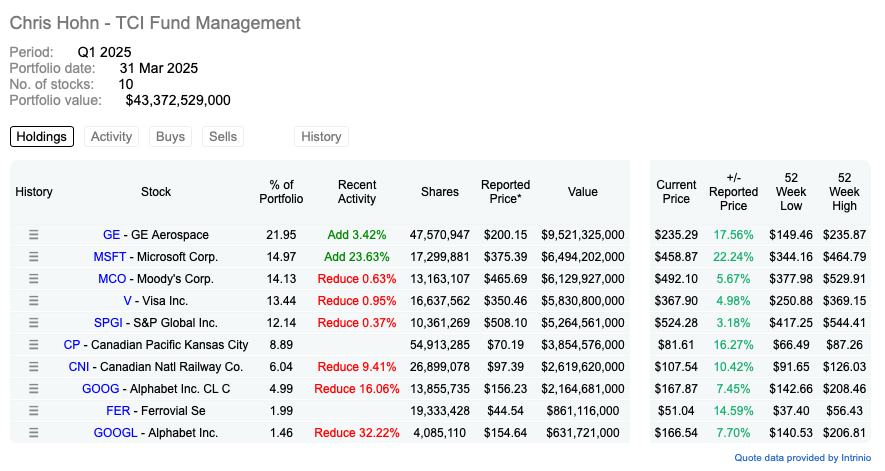
Task: Click the 21.95 portfolio percentage cell
Action: click(x=281, y=235)
